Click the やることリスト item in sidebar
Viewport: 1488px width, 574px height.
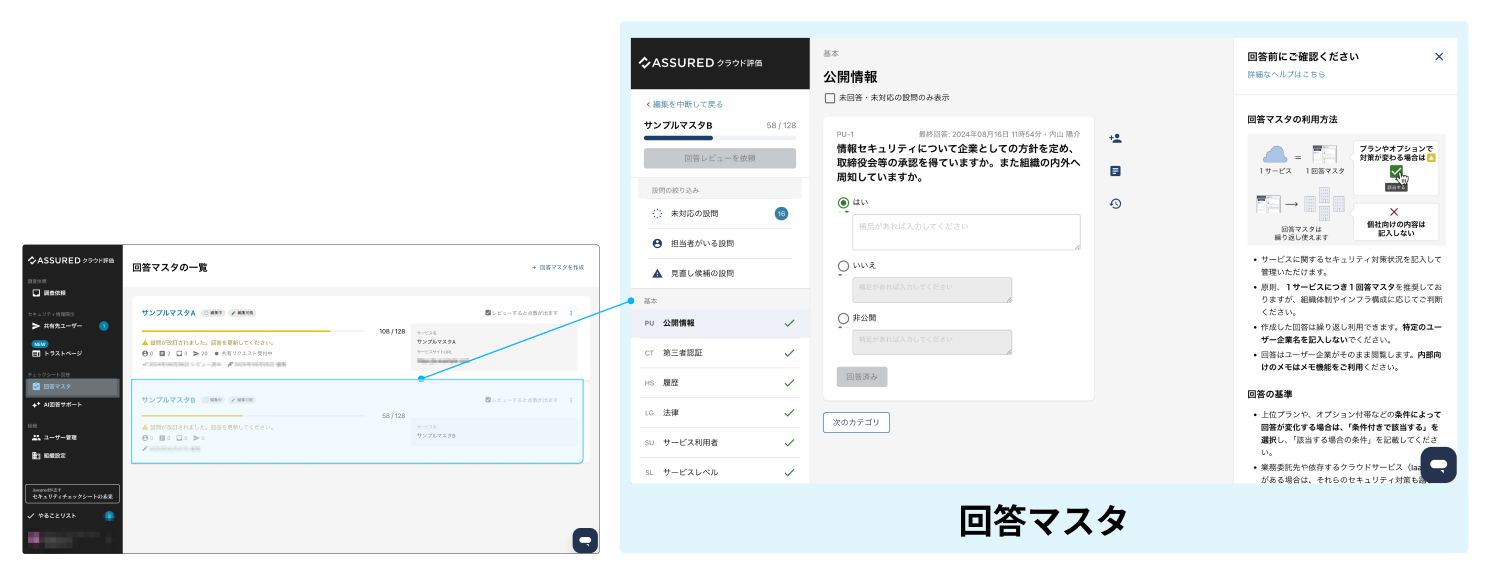(x=71, y=515)
